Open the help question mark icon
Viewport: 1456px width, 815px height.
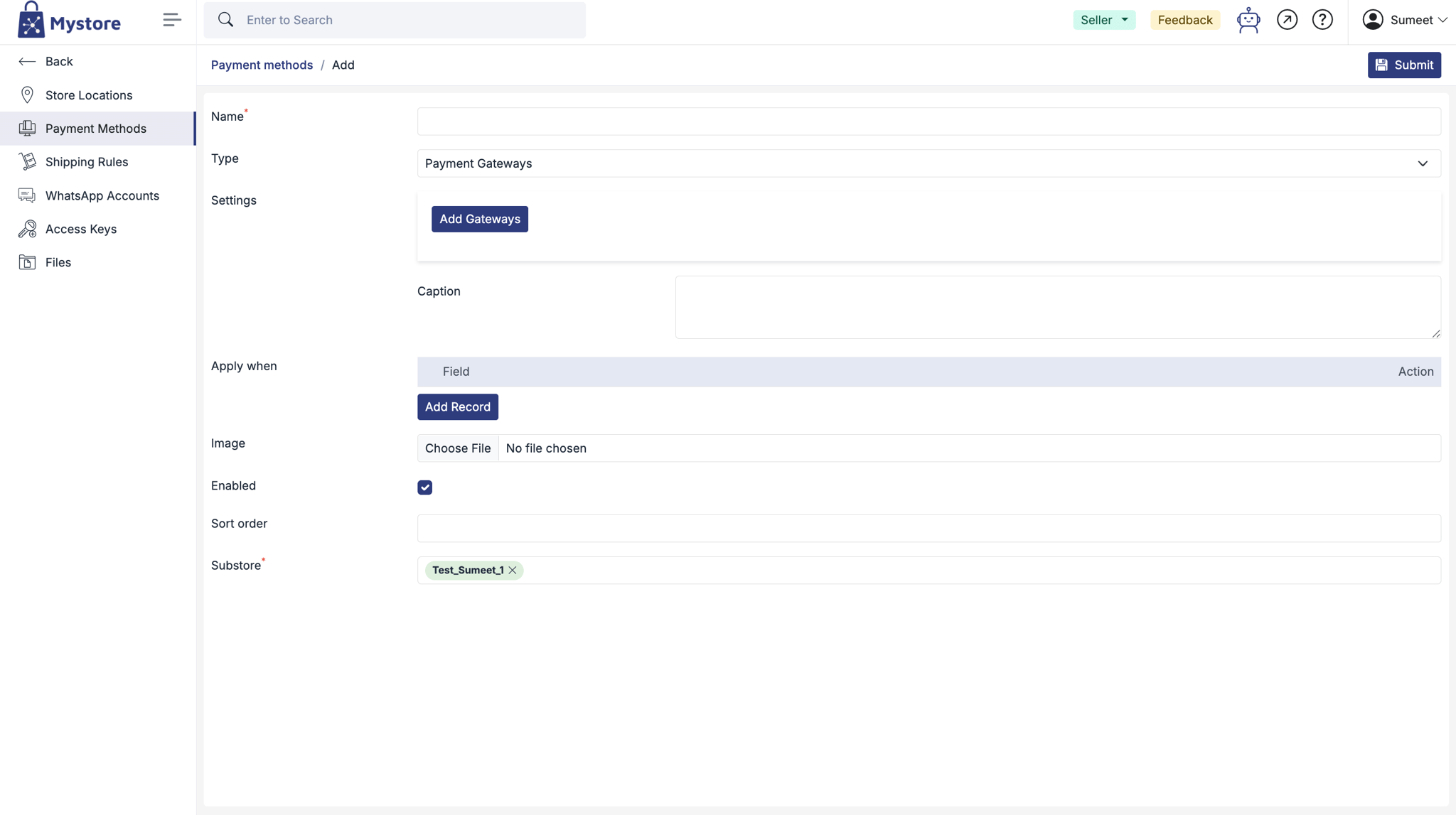(x=1322, y=20)
